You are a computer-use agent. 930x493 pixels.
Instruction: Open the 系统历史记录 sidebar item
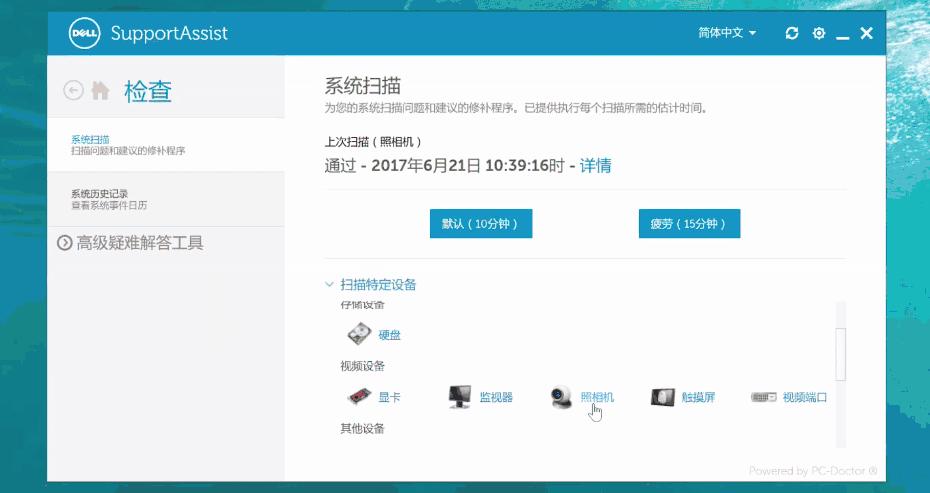(165, 199)
